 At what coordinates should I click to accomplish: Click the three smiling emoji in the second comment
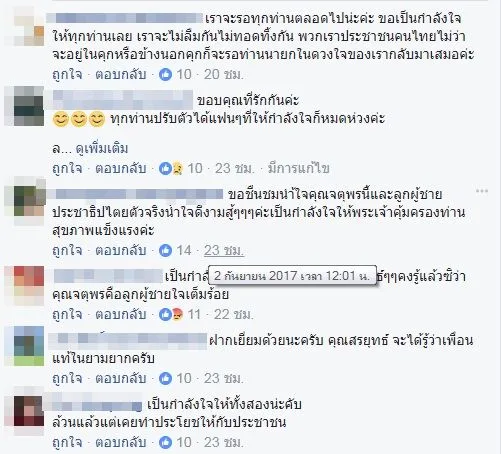coord(79,119)
